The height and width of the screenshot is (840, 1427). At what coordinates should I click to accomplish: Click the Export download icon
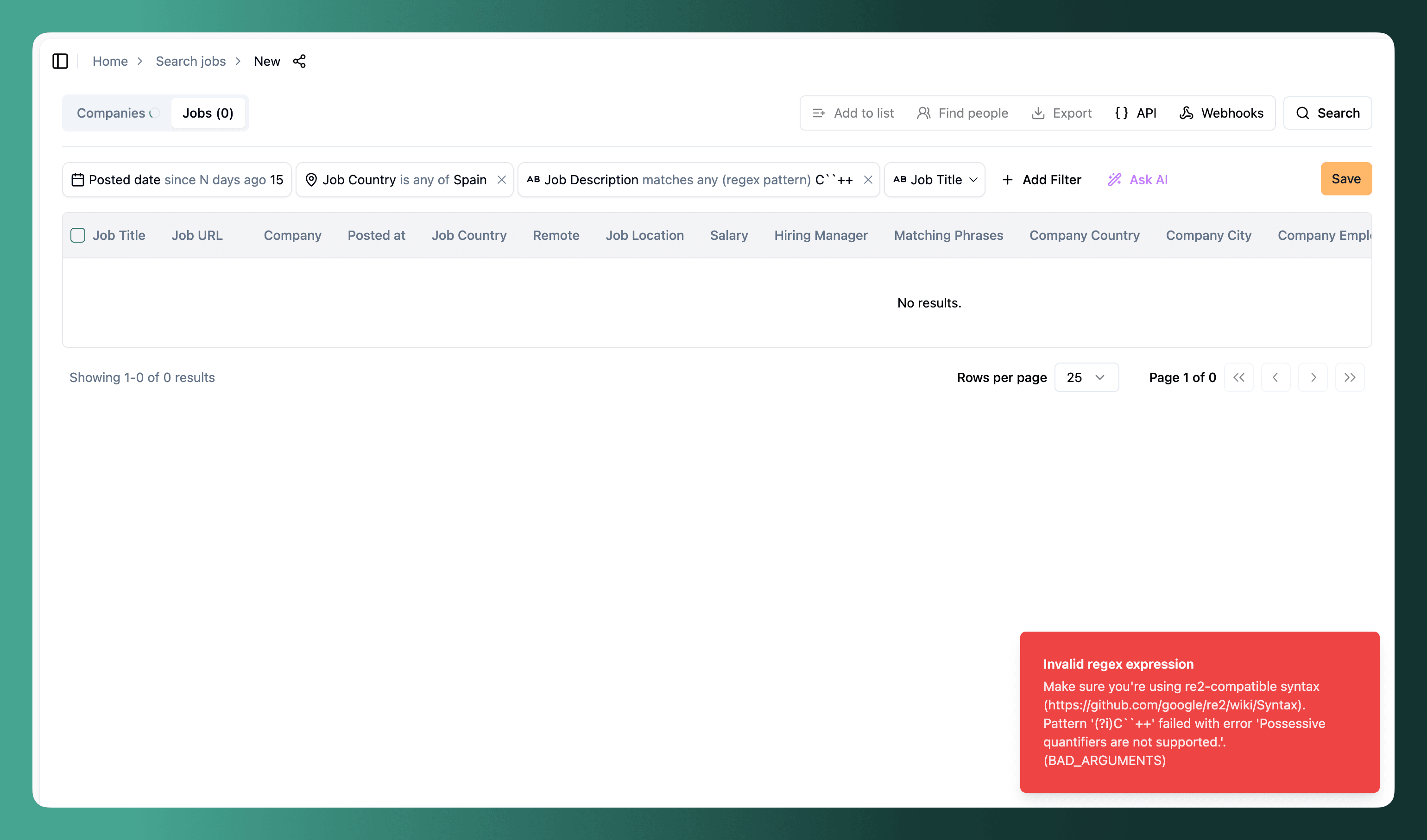pos(1037,113)
